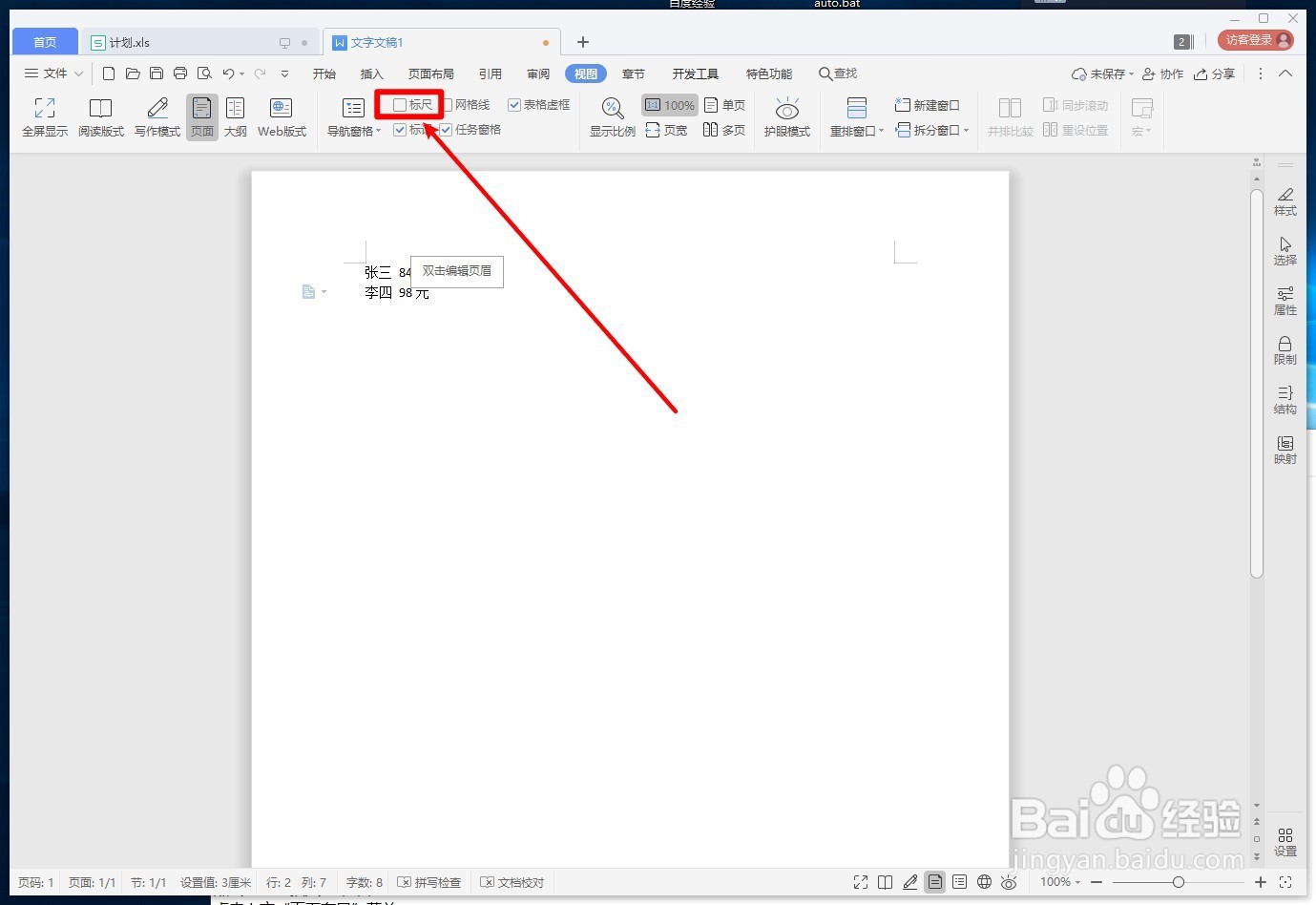Click the web layout globe in status bar

(x=984, y=882)
